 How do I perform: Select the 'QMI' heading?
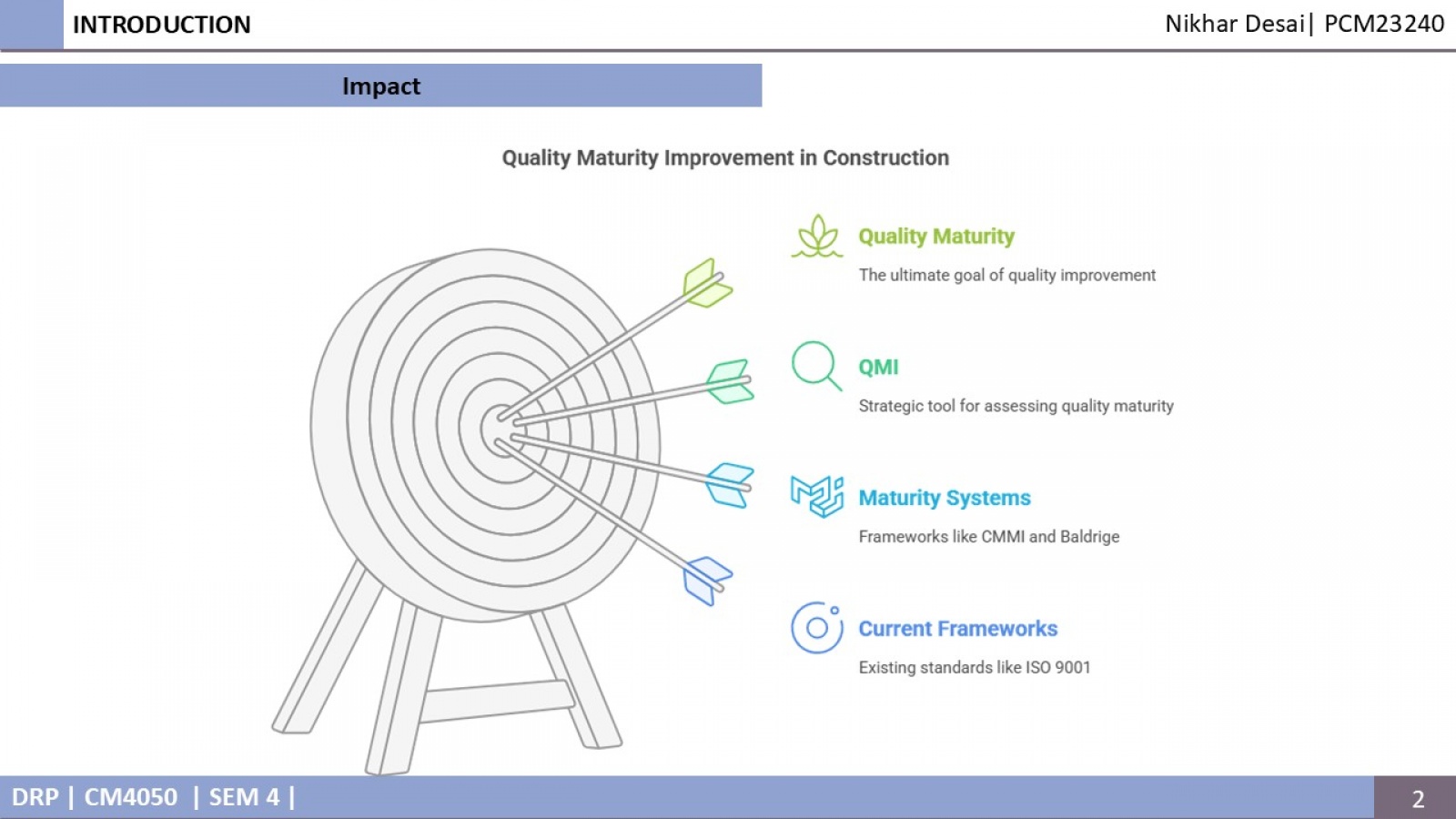pos(878,367)
